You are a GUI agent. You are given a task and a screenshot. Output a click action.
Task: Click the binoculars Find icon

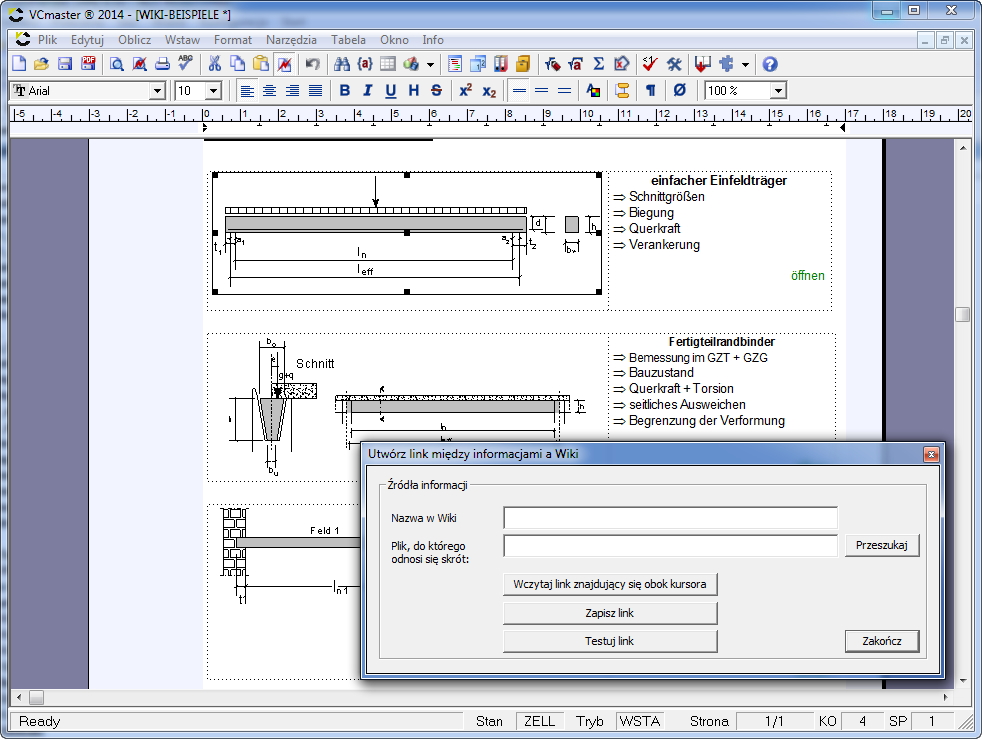[342, 64]
